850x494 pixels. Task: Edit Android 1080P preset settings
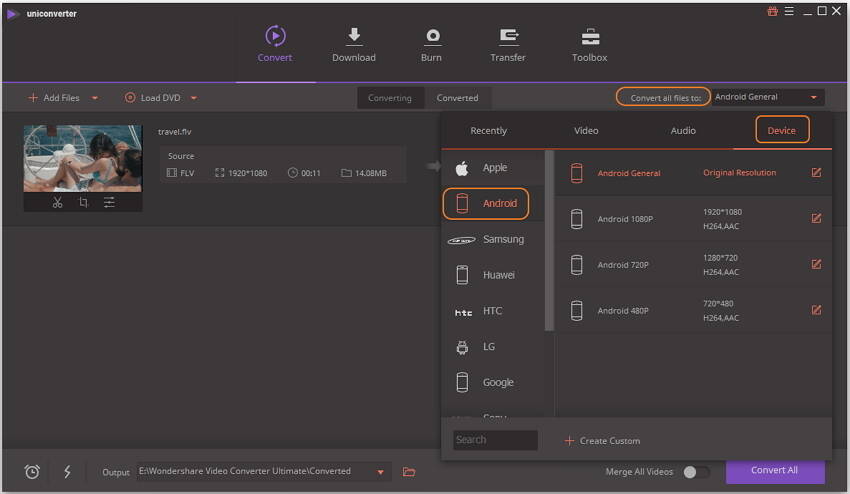tap(816, 218)
